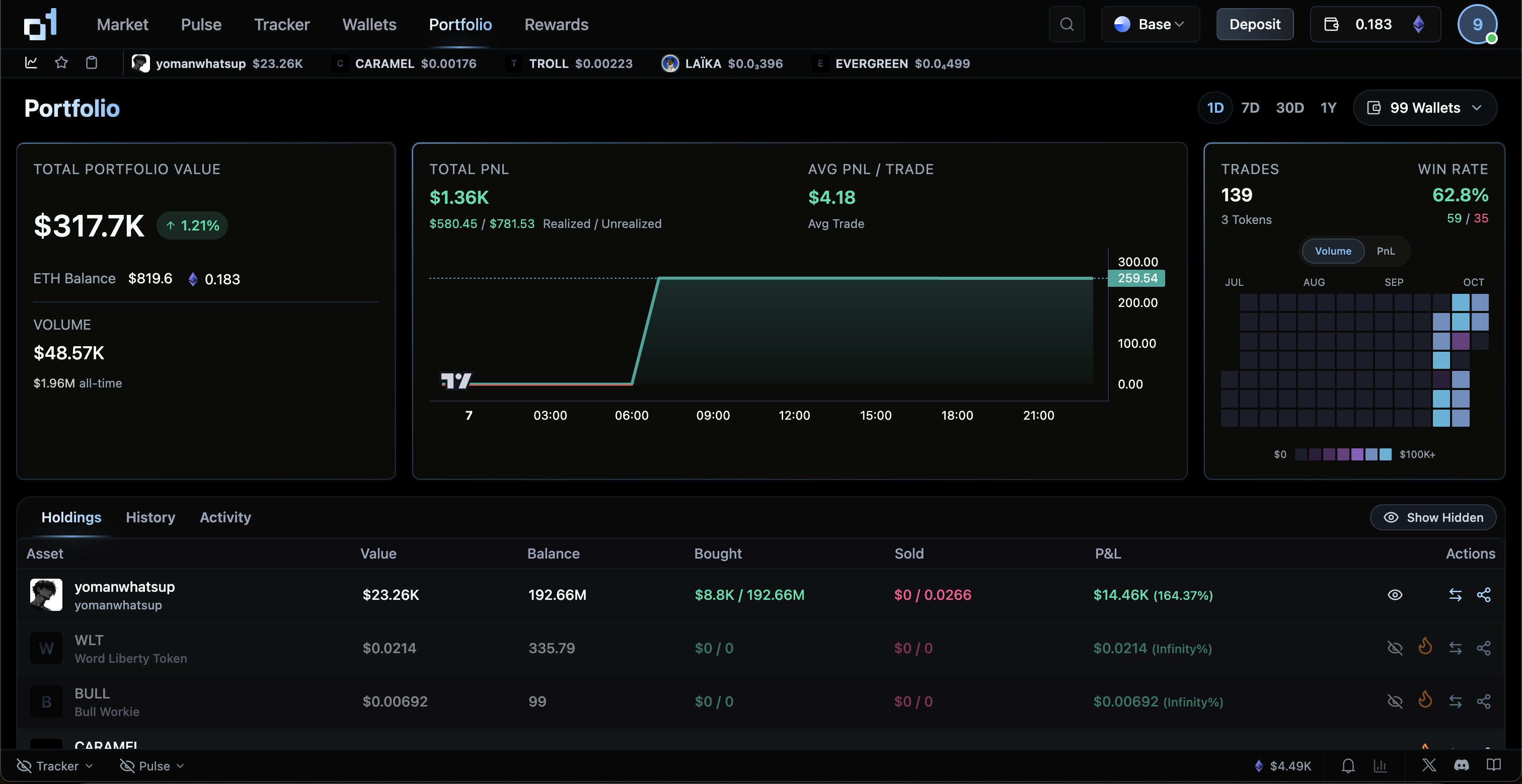Click the Deposit button
The width and height of the screenshot is (1522, 784).
point(1254,24)
